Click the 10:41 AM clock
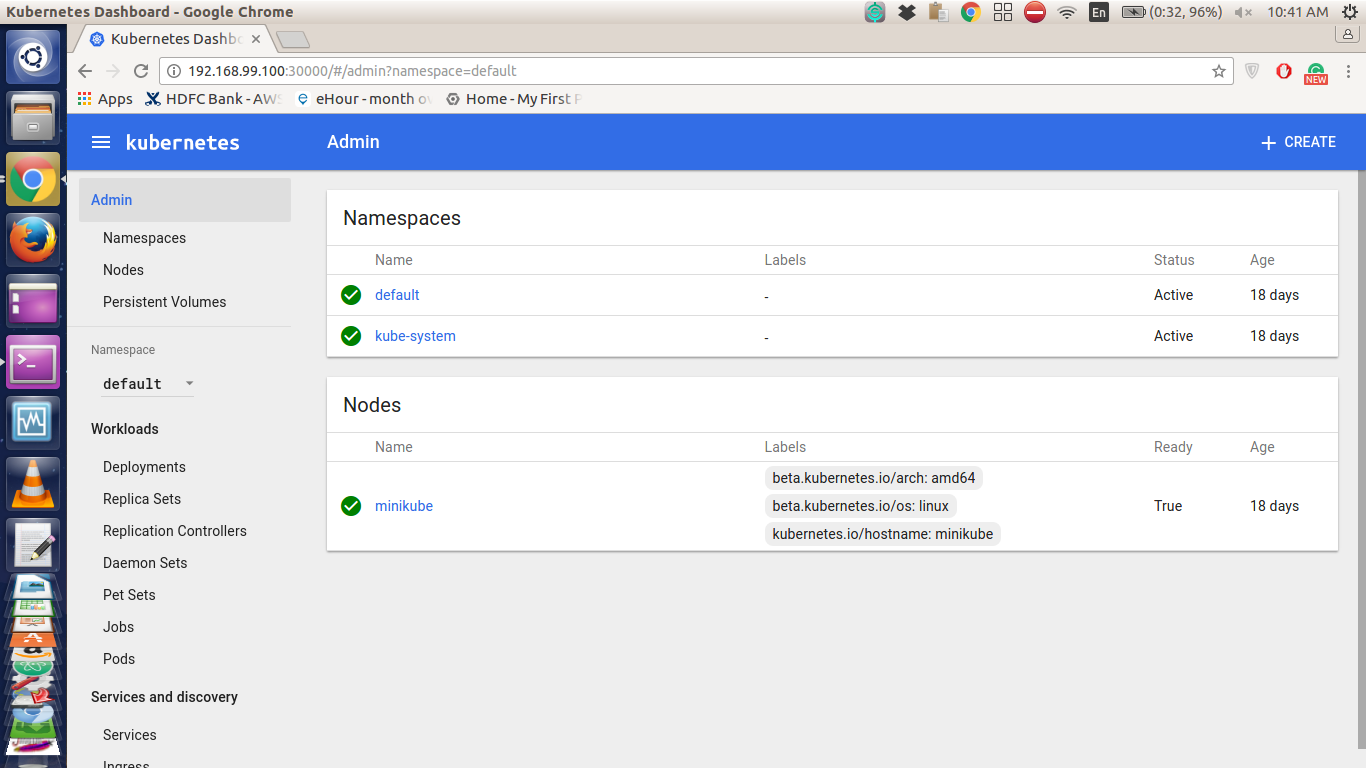The image size is (1366, 768). (1298, 12)
